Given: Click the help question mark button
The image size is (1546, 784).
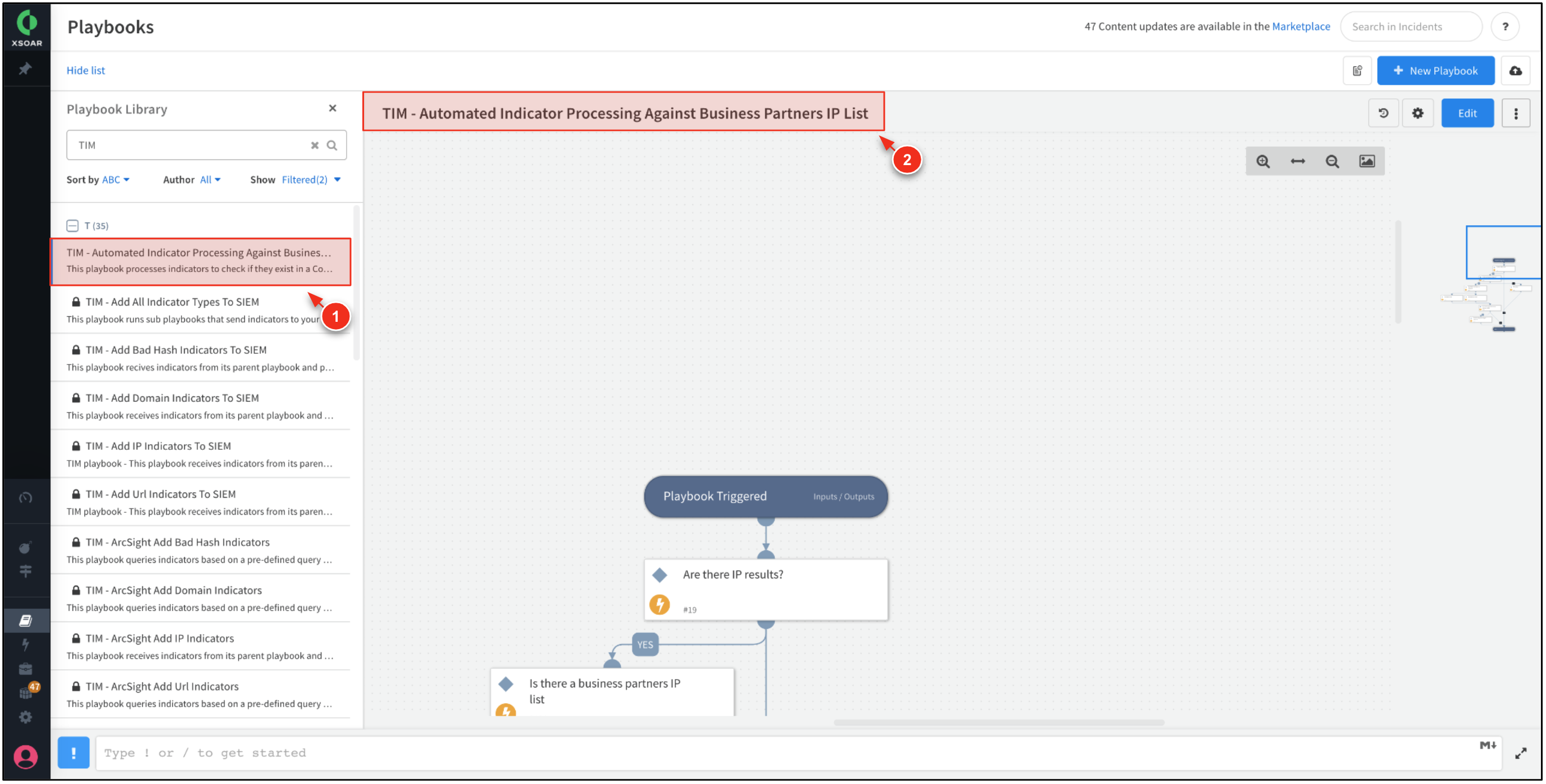Looking at the screenshot, I should coord(1504,26).
